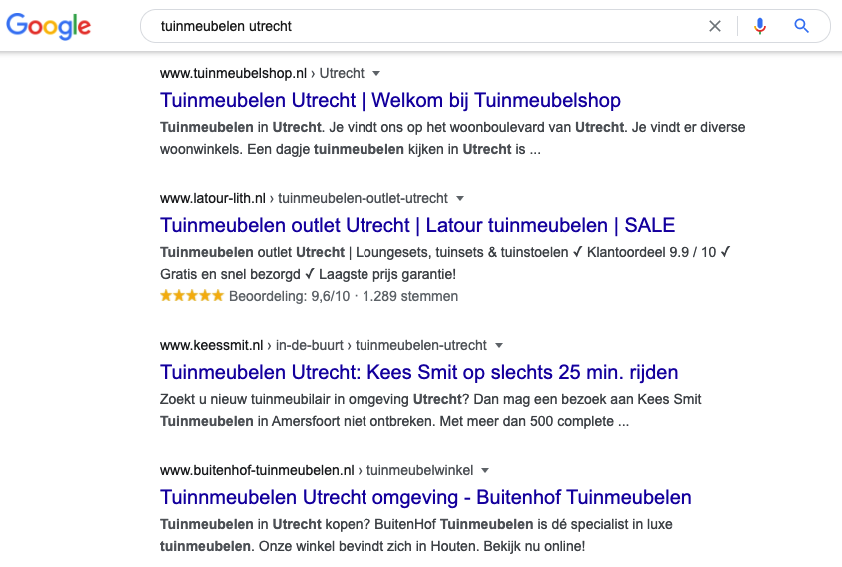Viewport: 842px width, 567px height.
Task: Click the www.keessmit.nl breadcrumb URL
Action: tap(212, 345)
